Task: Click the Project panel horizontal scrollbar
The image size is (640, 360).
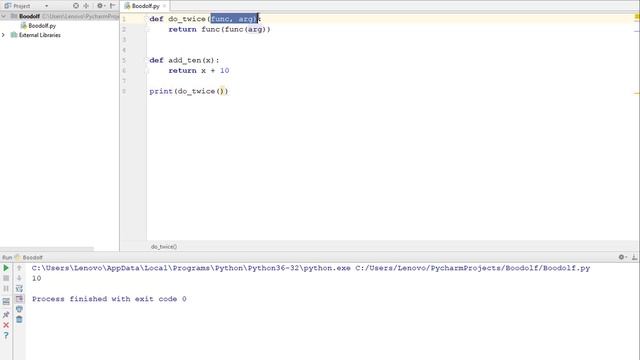Action: click(47, 249)
